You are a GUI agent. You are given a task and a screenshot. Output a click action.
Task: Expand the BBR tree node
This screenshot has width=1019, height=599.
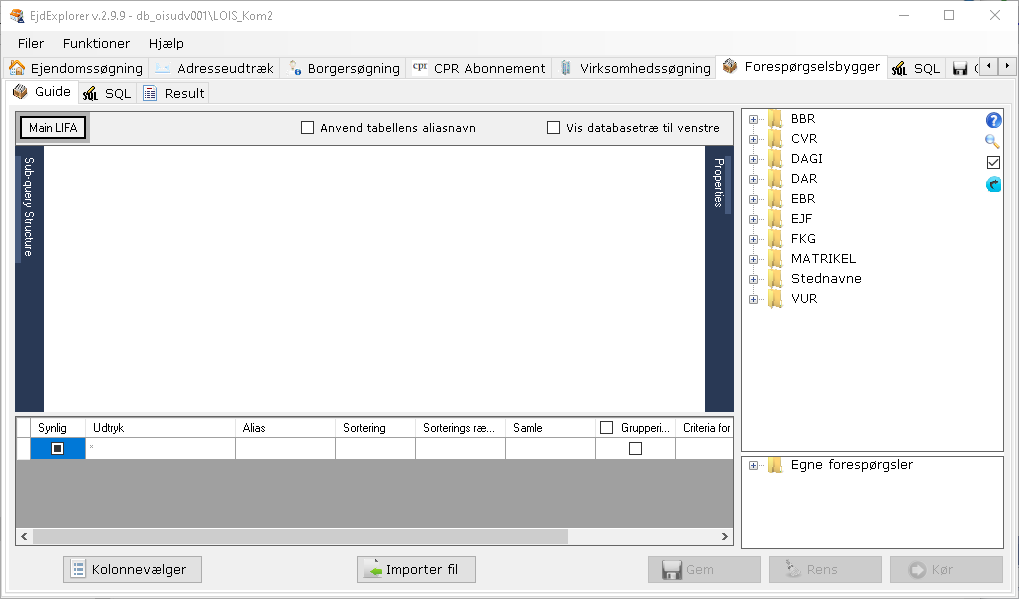click(753, 119)
